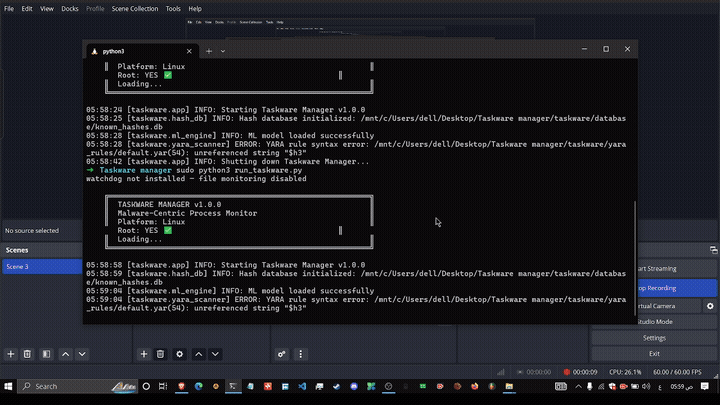Move source up in the Sources panel

point(198,354)
